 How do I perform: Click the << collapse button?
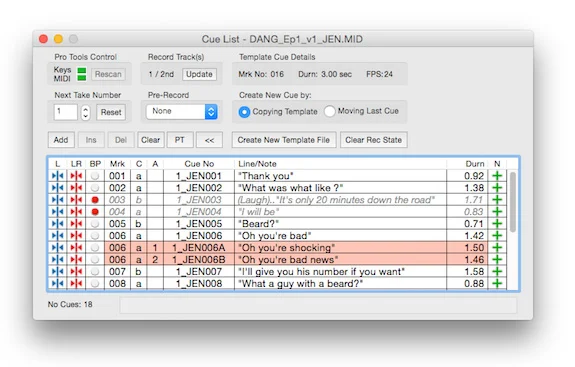pos(209,140)
